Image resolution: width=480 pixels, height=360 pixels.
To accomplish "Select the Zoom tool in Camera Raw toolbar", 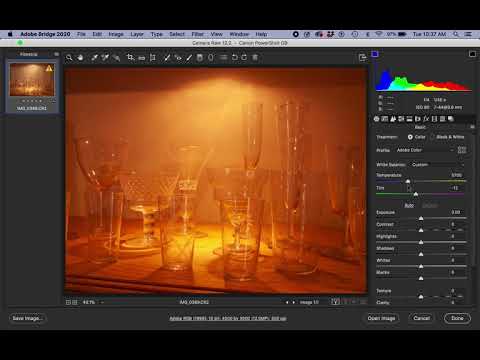I will coord(69,58).
